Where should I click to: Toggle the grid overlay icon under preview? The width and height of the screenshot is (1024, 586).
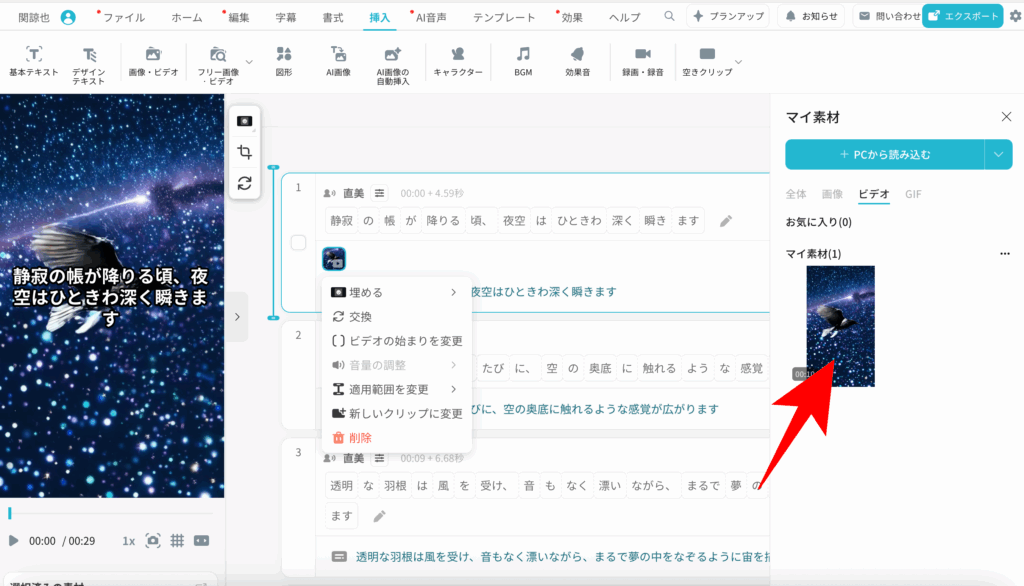(x=177, y=540)
